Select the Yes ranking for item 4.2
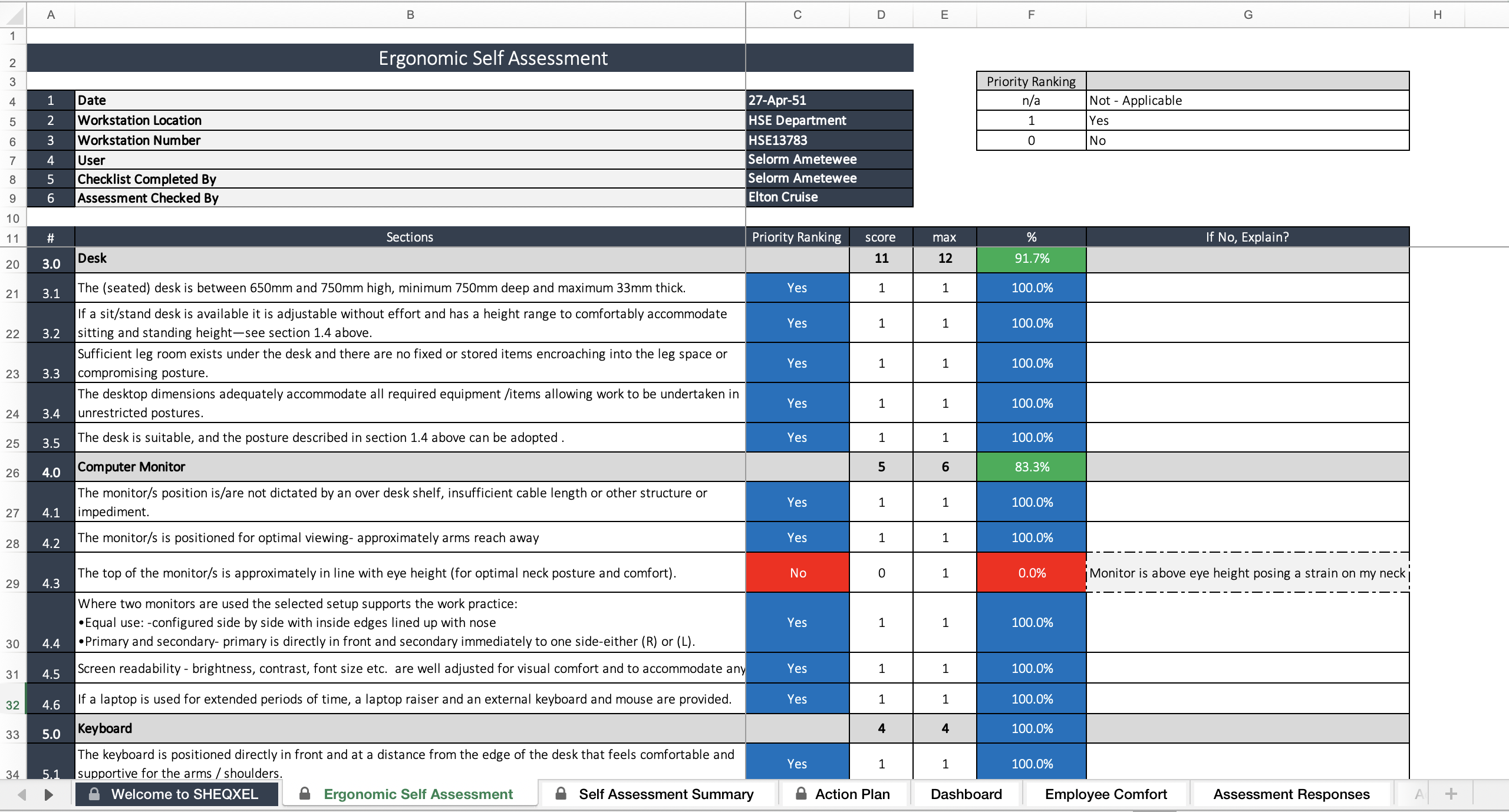This screenshot has height=812, width=1509. (798, 537)
